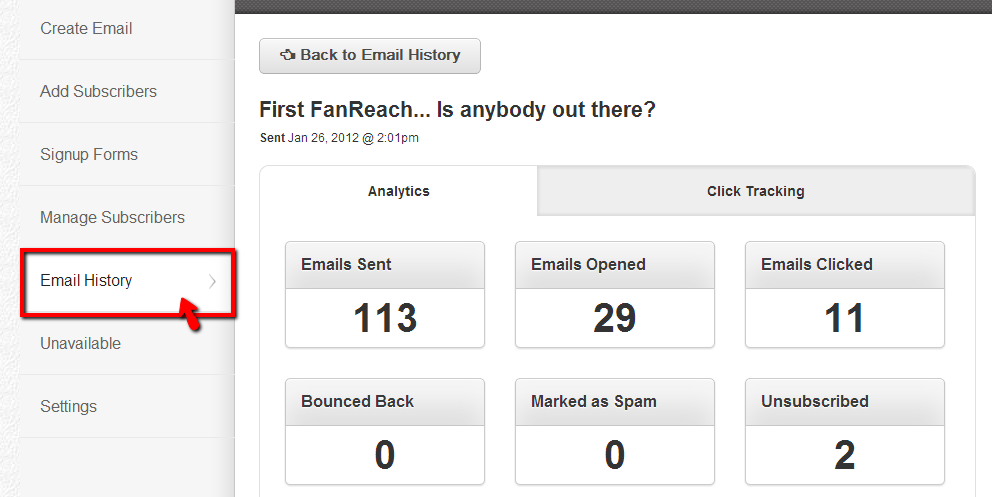Open Settings from the sidebar
The height and width of the screenshot is (497, 992).
click(x=68, y=407)
